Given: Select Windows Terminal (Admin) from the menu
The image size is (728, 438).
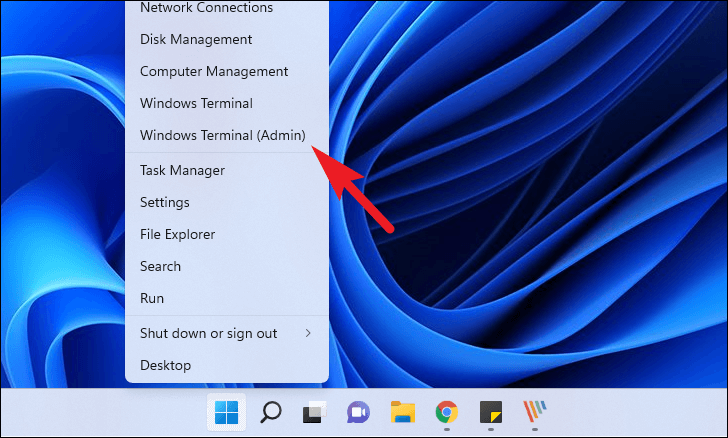Looking at the screenshot, I should pos(222,135).
